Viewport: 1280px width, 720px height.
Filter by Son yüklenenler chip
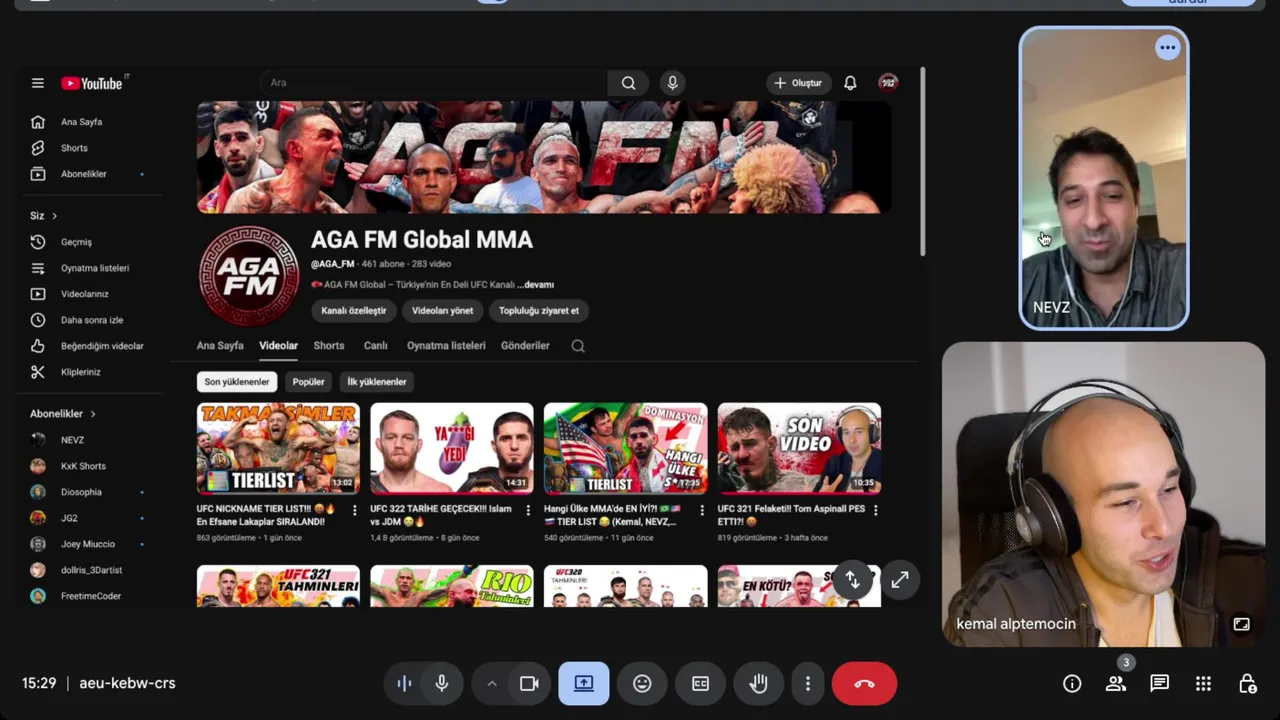237,382
